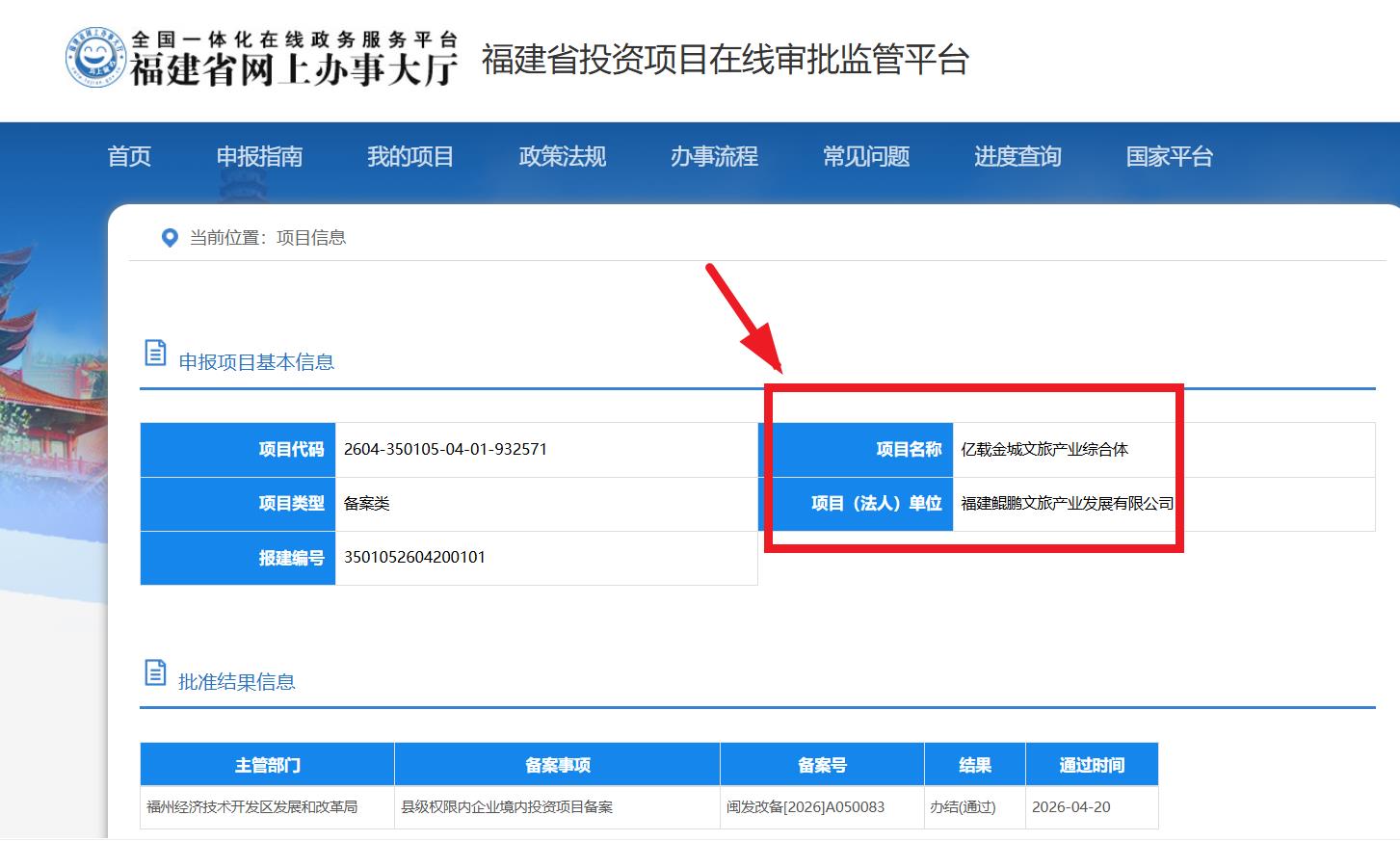Click the Fujian service hall smiley logo
Image resolution: width=1400 pixels, height=842 pixels.
click(x=97, y=58)
